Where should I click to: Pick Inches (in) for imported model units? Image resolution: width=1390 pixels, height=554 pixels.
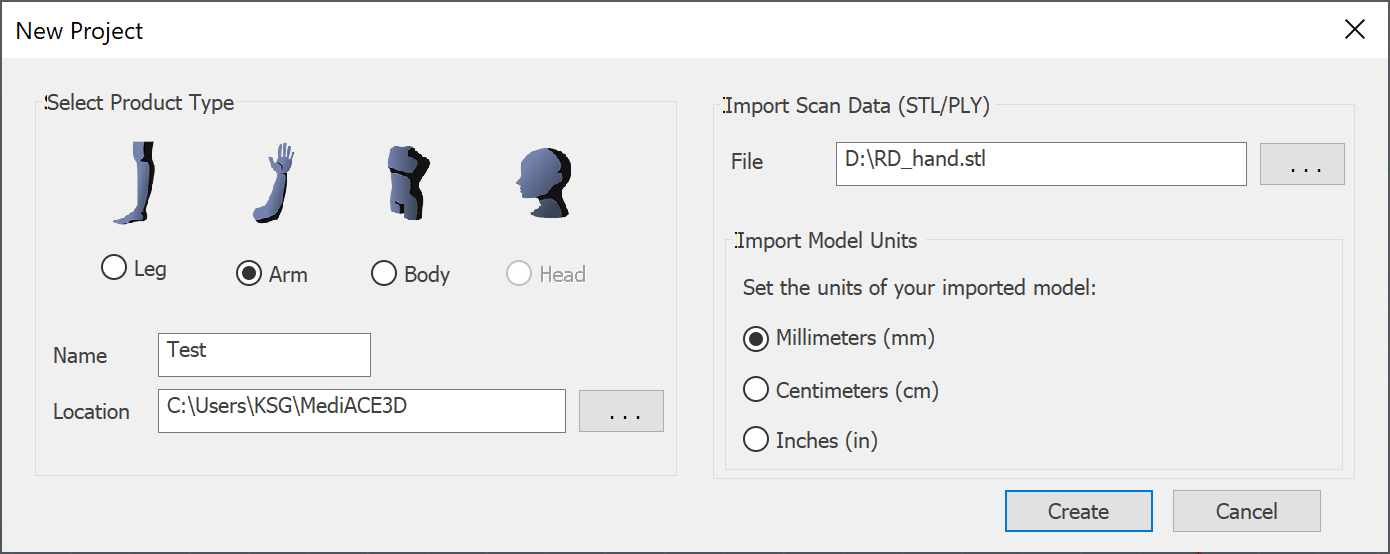click(810, 440)
